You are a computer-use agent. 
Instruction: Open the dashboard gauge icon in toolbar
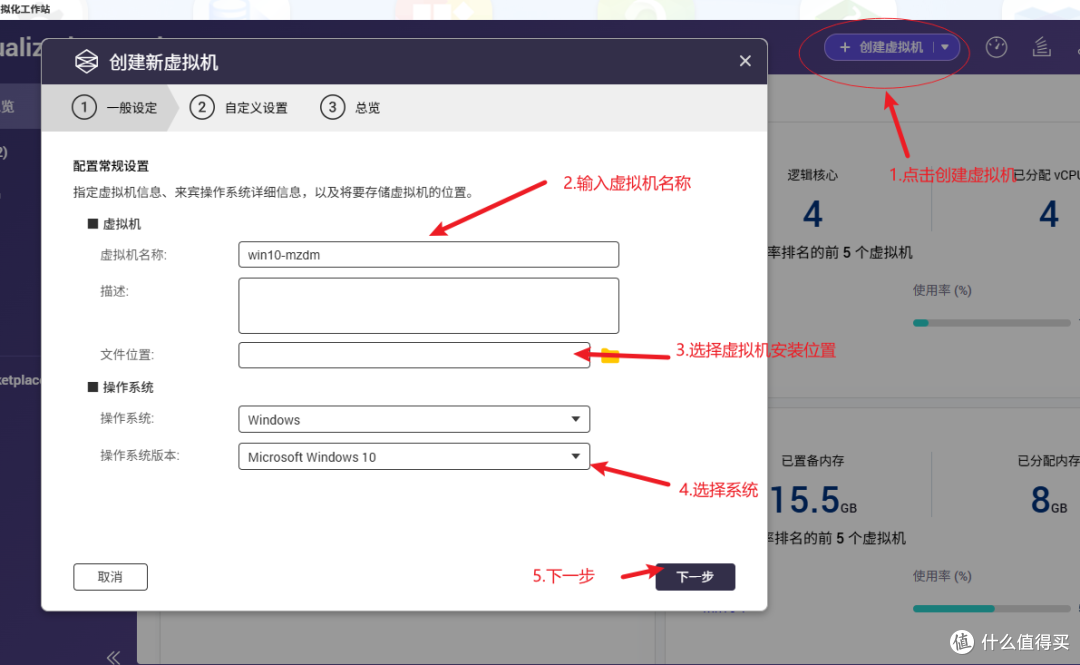[x=996, y=47]
